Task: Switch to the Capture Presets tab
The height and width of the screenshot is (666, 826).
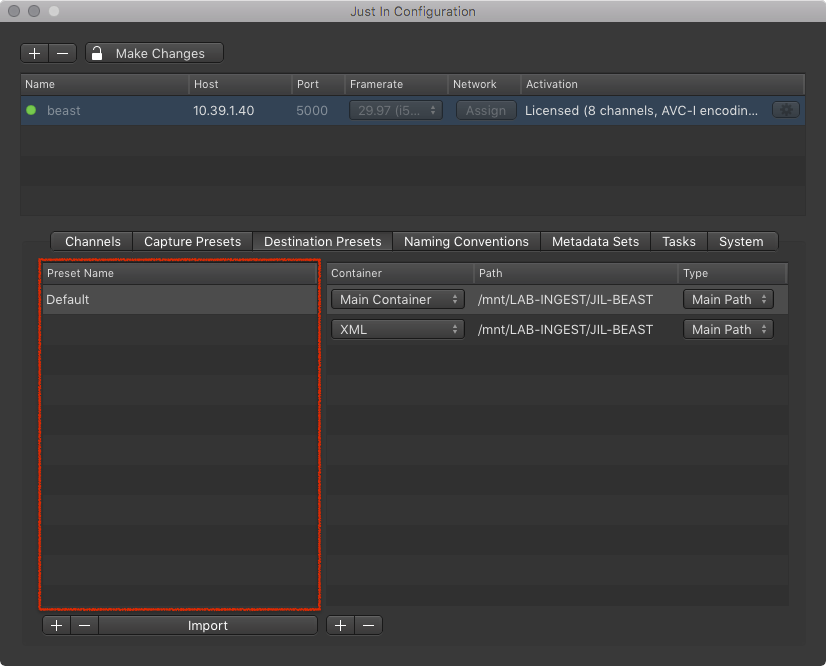Action: [x=192, y=241]
